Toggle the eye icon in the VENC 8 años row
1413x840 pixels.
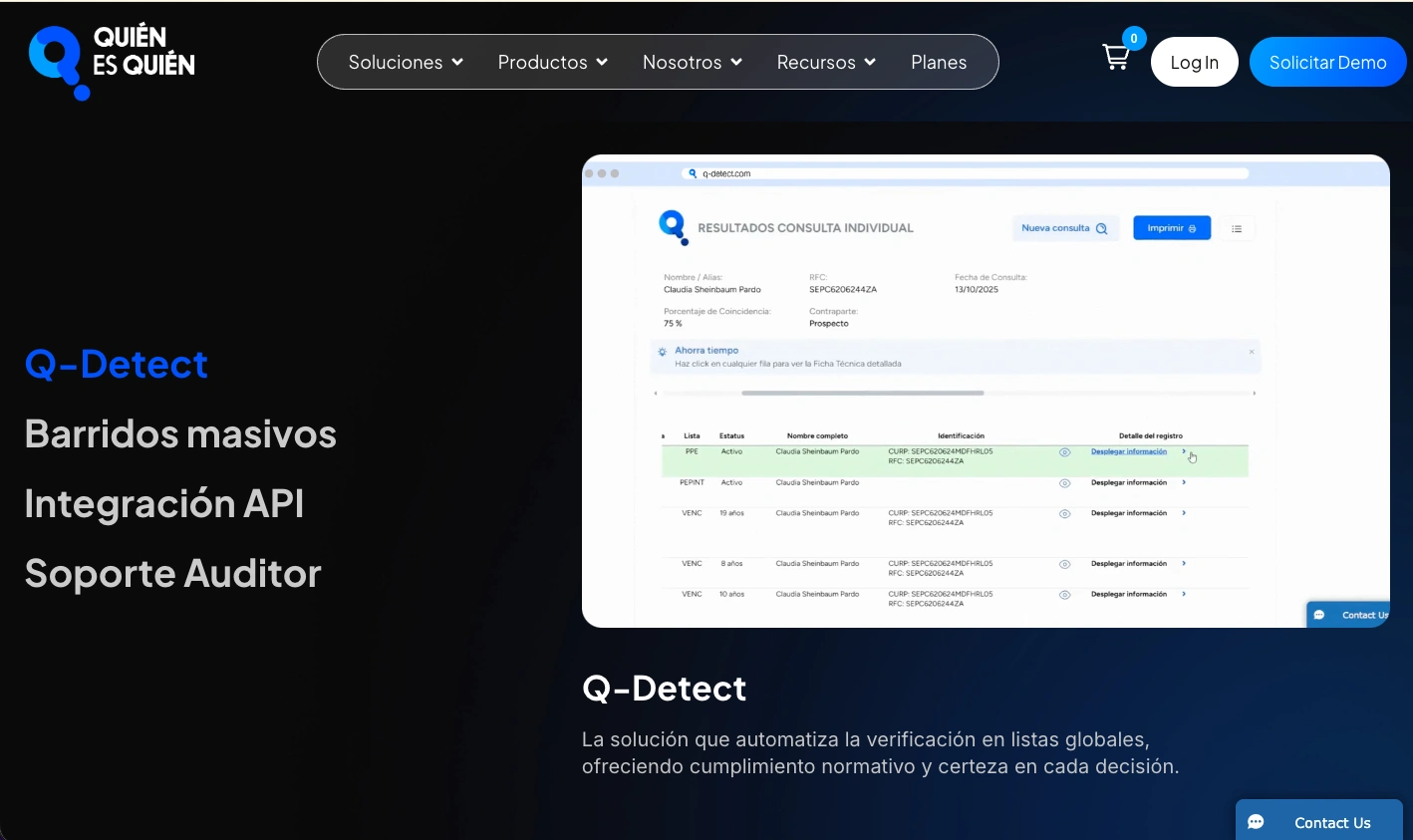(x=1064, y=564)
